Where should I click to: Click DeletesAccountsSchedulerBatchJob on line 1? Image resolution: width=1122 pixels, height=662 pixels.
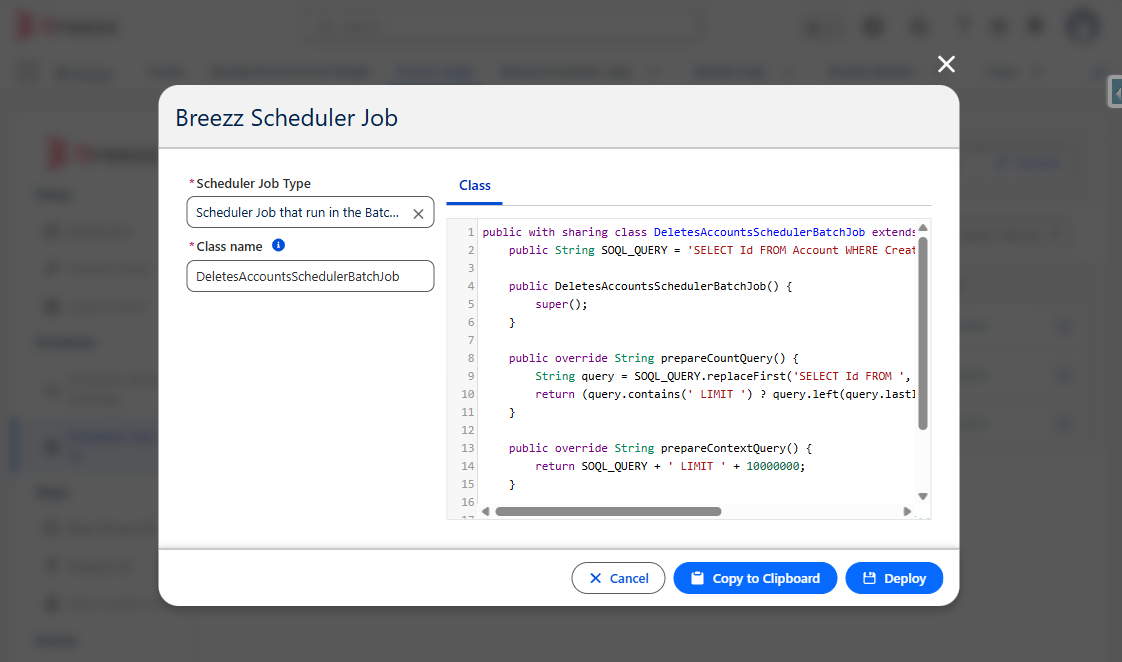tap(759, 232)
